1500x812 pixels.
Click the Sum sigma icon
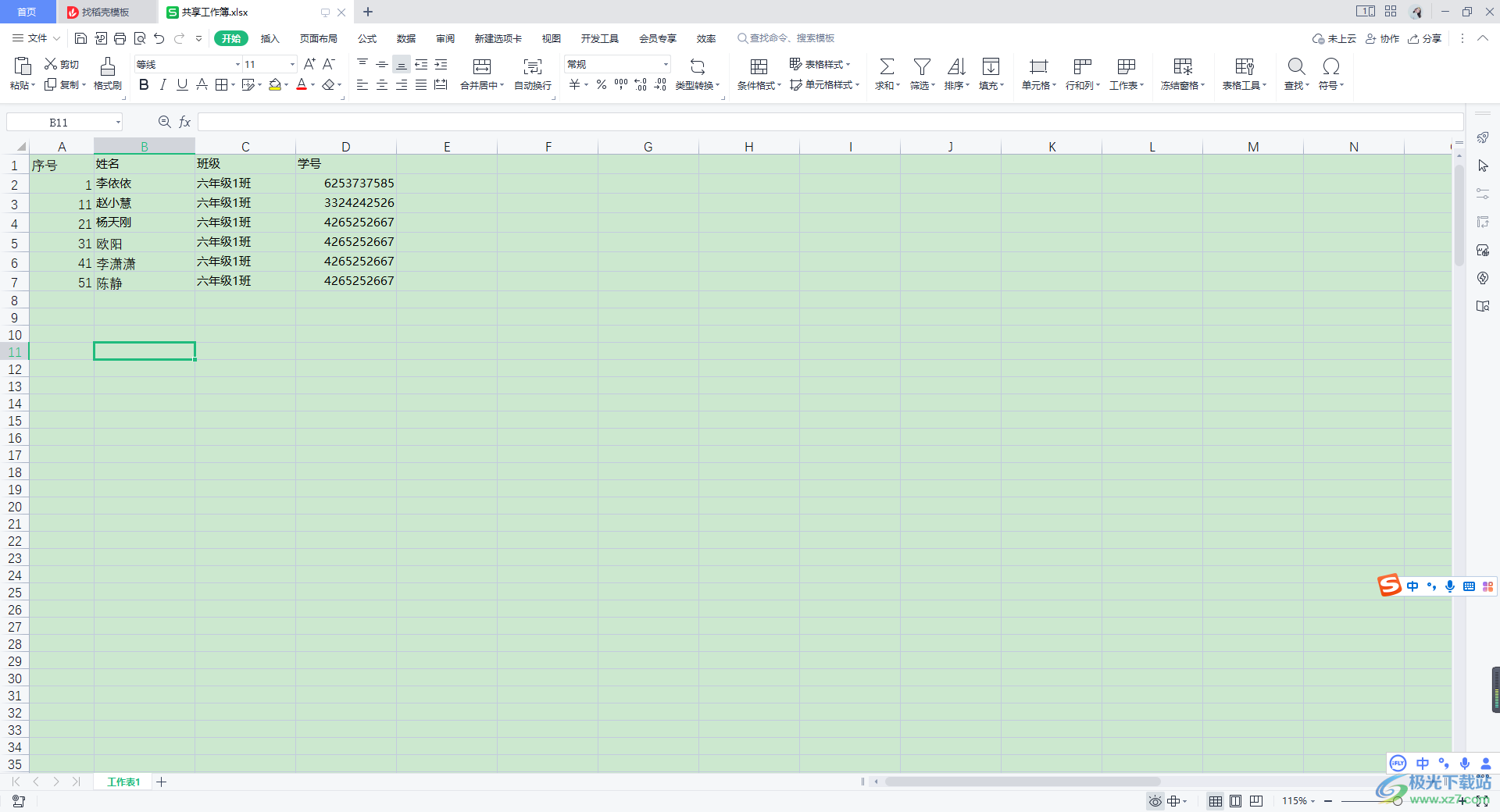point(887,66)
